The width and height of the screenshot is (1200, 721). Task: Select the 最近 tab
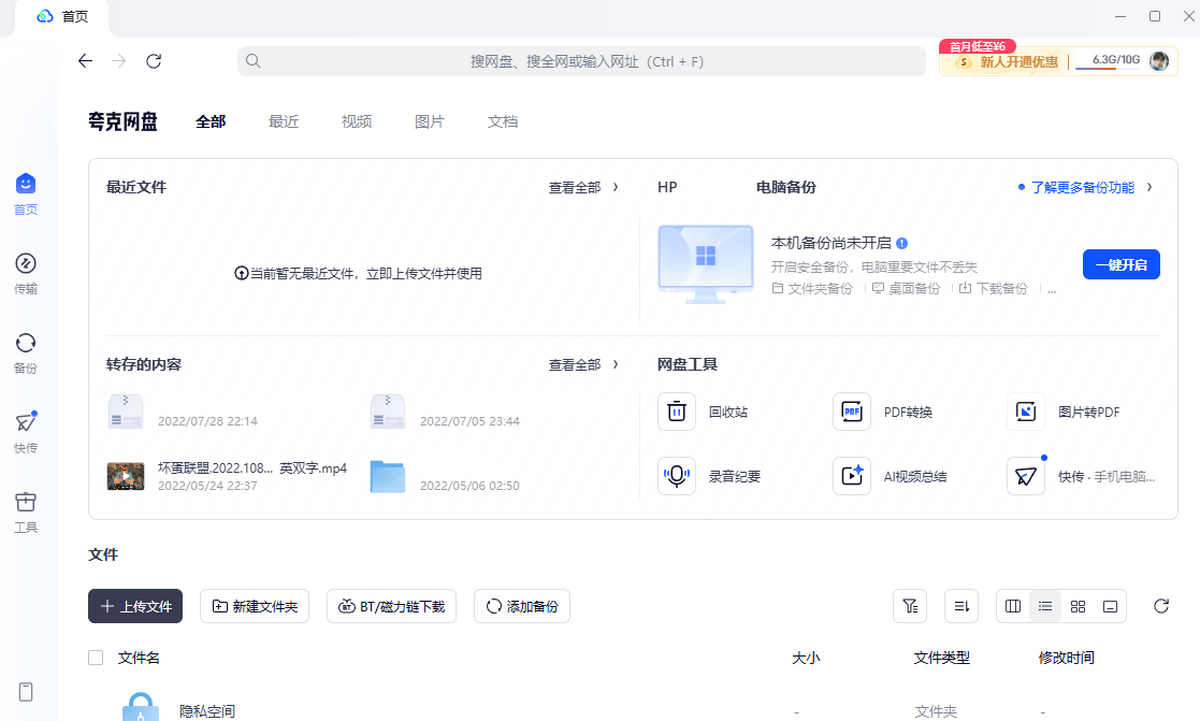tap(284, 121)
